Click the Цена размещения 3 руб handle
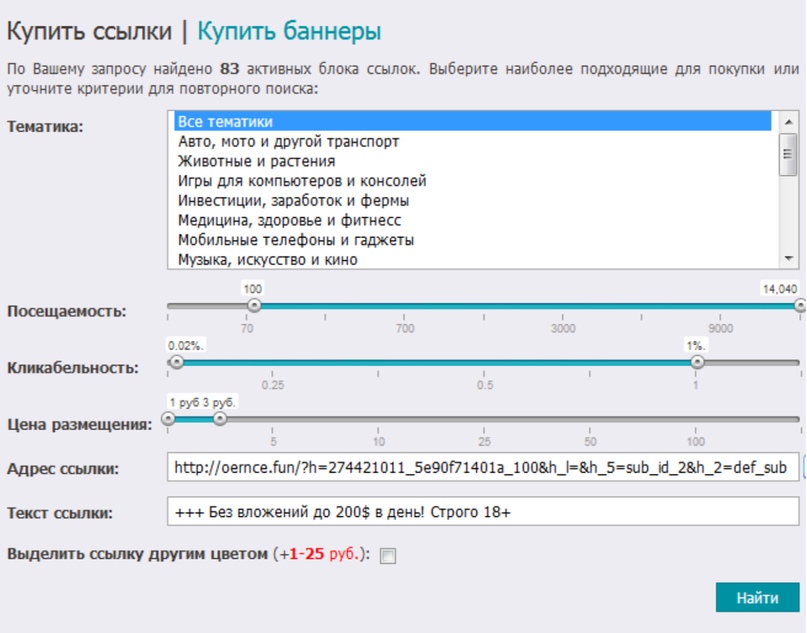Viewport: 807px width, 633px height. (x=219, y=419)
